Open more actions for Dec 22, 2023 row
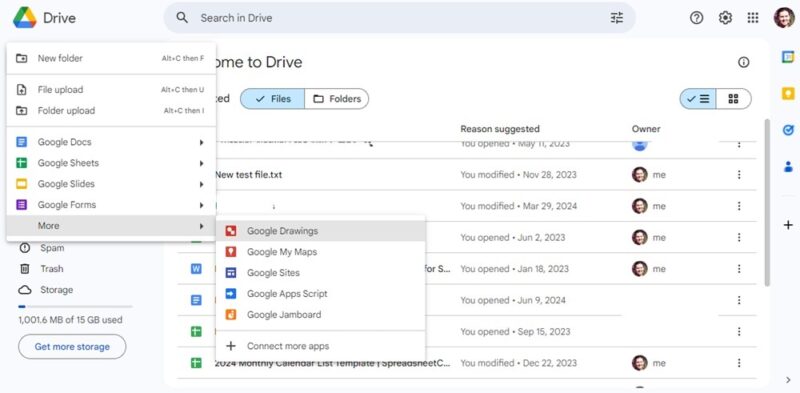Image resolution: width=800 pixels, height=393 pixels. click(739, 363)
